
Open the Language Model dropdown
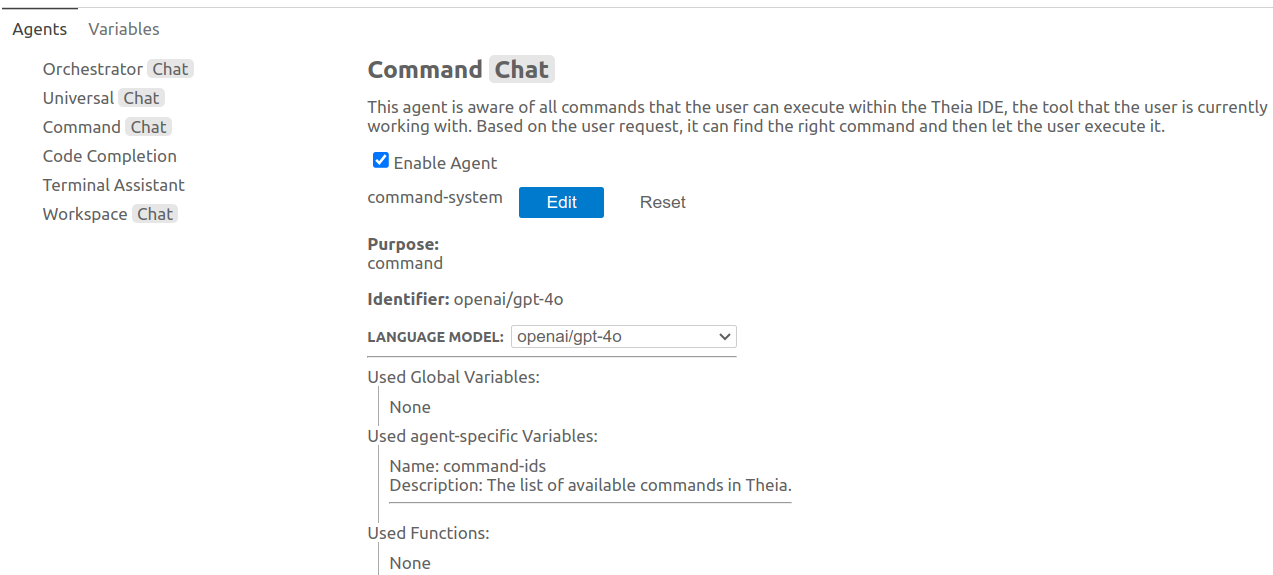pos(624,337)
